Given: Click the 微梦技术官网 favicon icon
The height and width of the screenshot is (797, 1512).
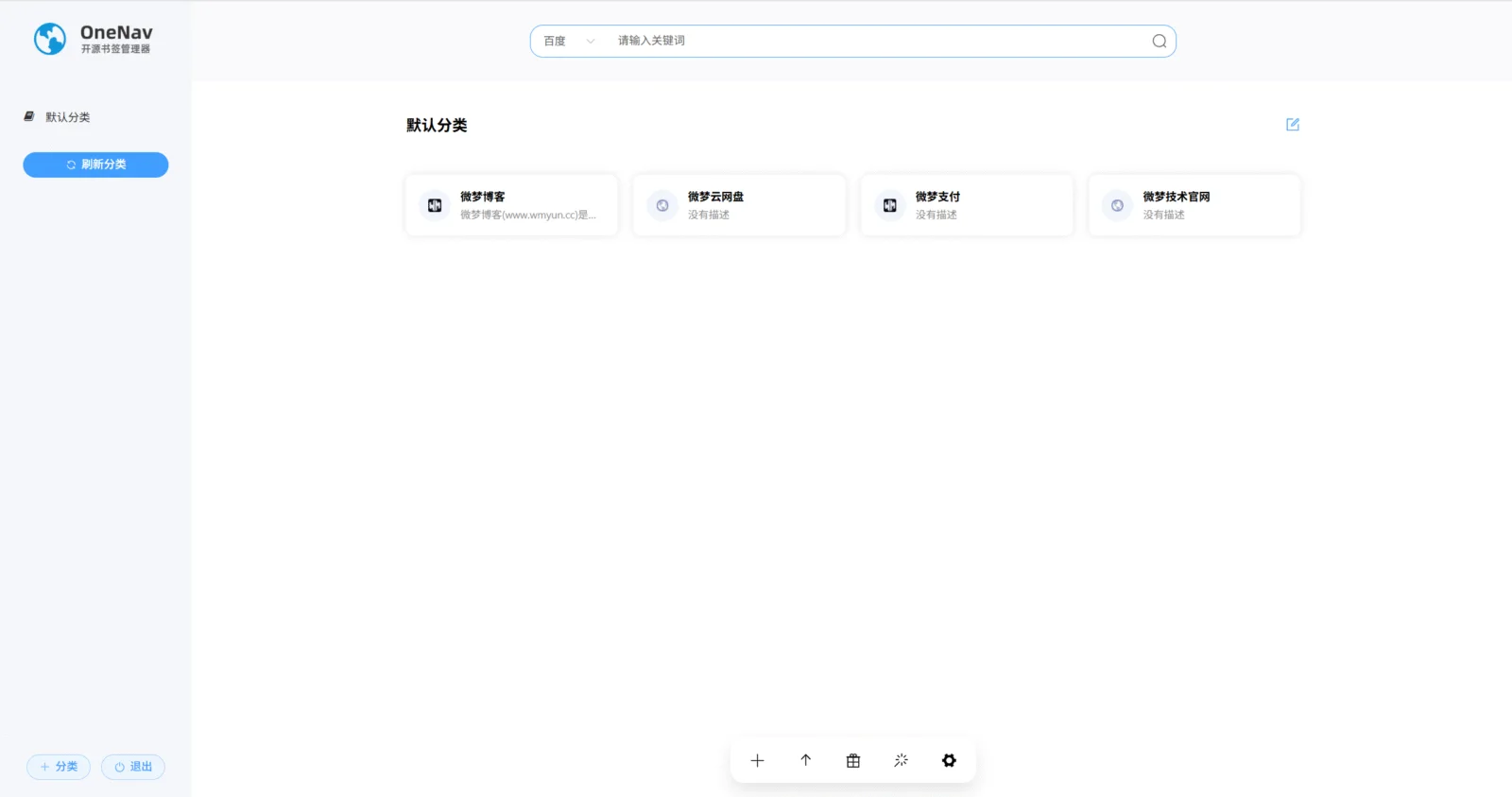Looking at the screenshot, I should coord(1118,205).
